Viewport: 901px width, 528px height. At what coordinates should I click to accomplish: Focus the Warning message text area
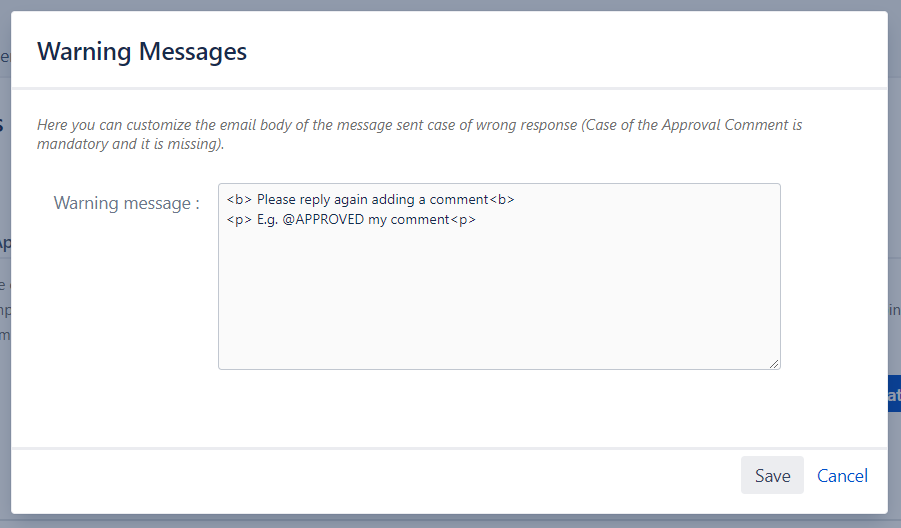point(499,276)
